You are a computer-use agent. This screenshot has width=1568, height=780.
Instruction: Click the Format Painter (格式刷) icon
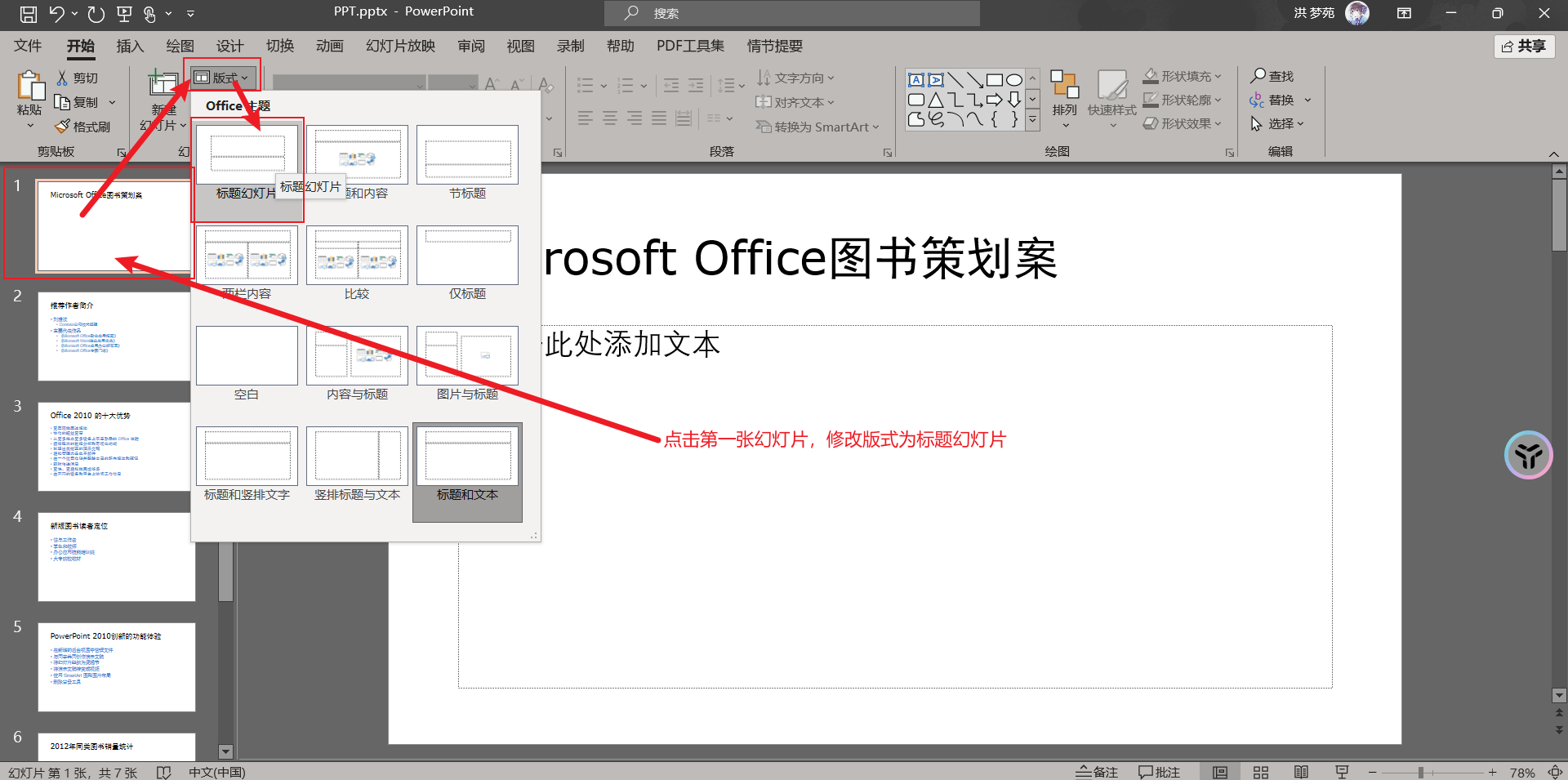tap(62, 127)
